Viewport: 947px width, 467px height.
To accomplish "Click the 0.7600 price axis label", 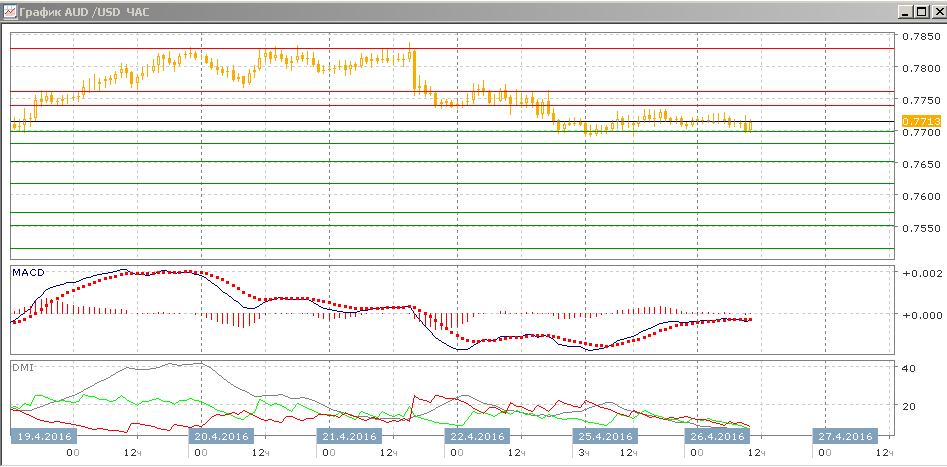I will coord(920,196).
